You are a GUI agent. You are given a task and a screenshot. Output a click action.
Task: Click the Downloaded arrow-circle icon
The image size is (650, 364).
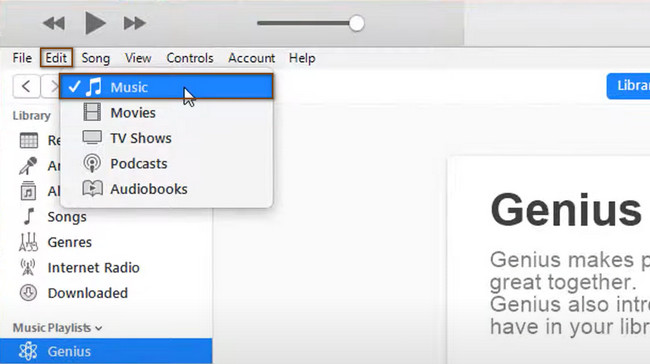point(28,293)
